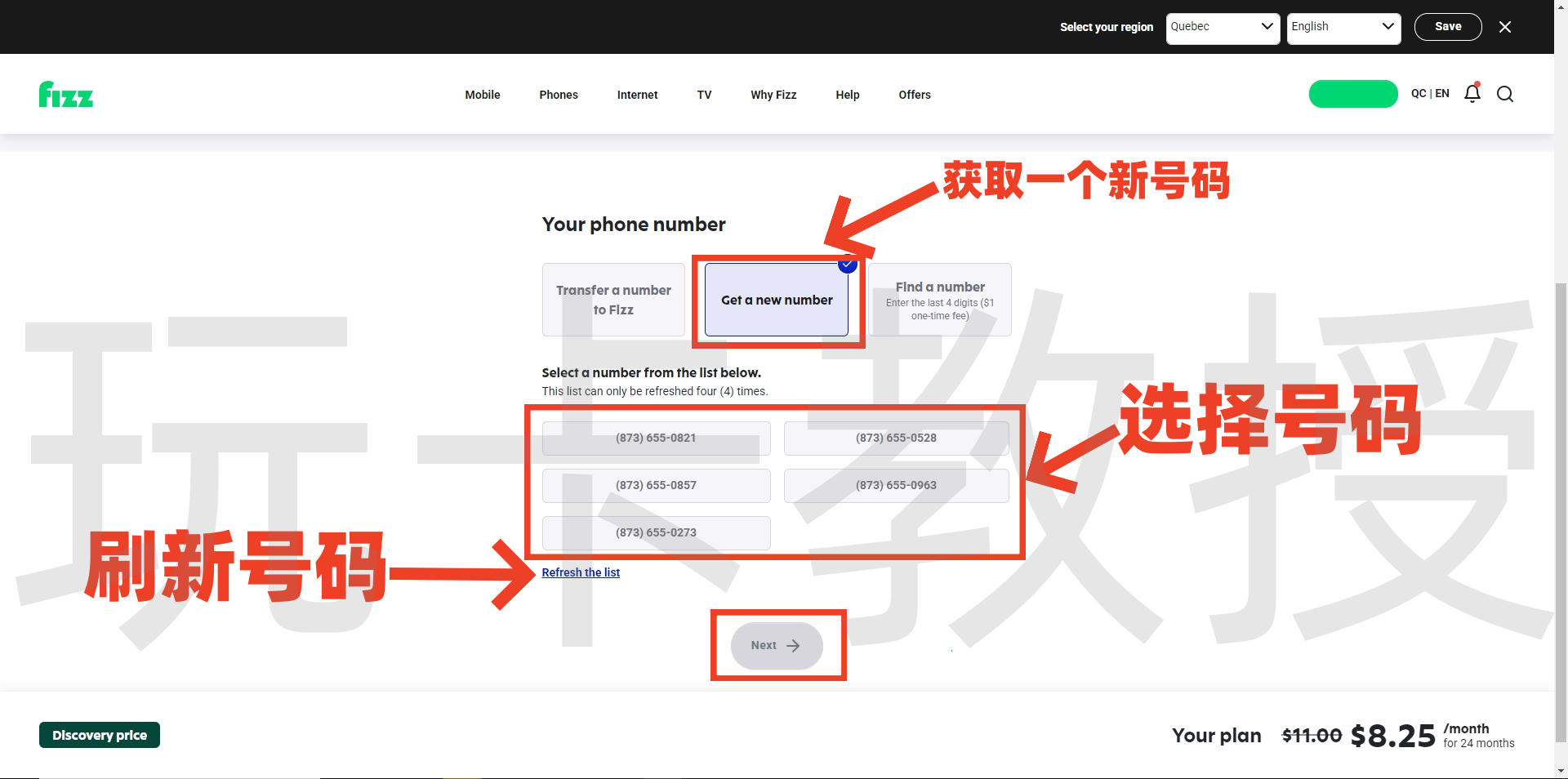
Task: Open the Why Fizz menu item
Action: 773,94
